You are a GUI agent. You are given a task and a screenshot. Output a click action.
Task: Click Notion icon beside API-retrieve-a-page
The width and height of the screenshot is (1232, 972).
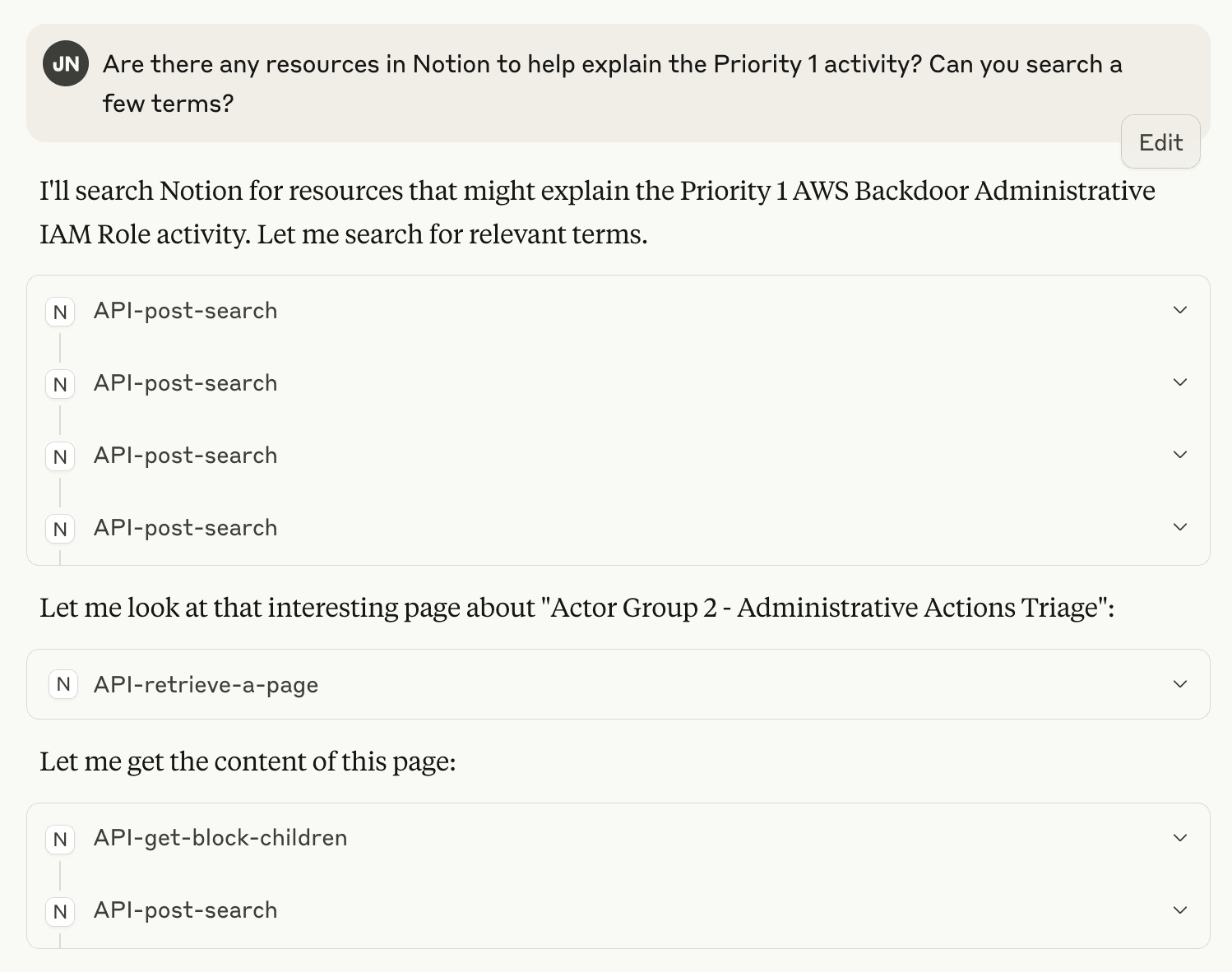click(x=63, y=684)
